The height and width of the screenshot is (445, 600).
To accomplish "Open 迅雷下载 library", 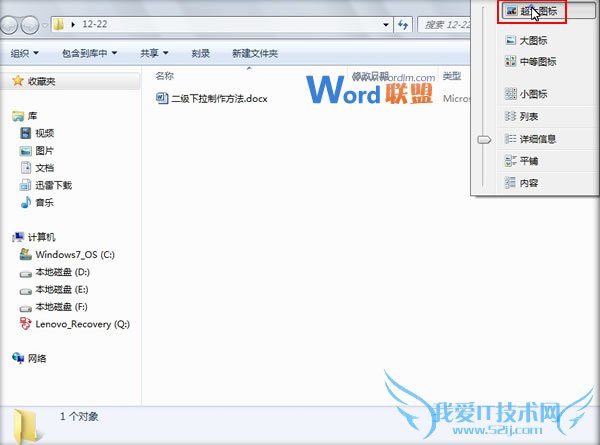I will point(54,185).
